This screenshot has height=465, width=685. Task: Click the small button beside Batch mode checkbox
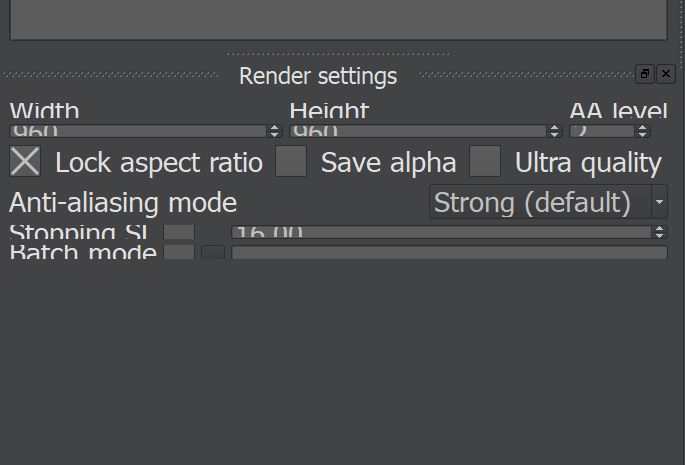213,252
